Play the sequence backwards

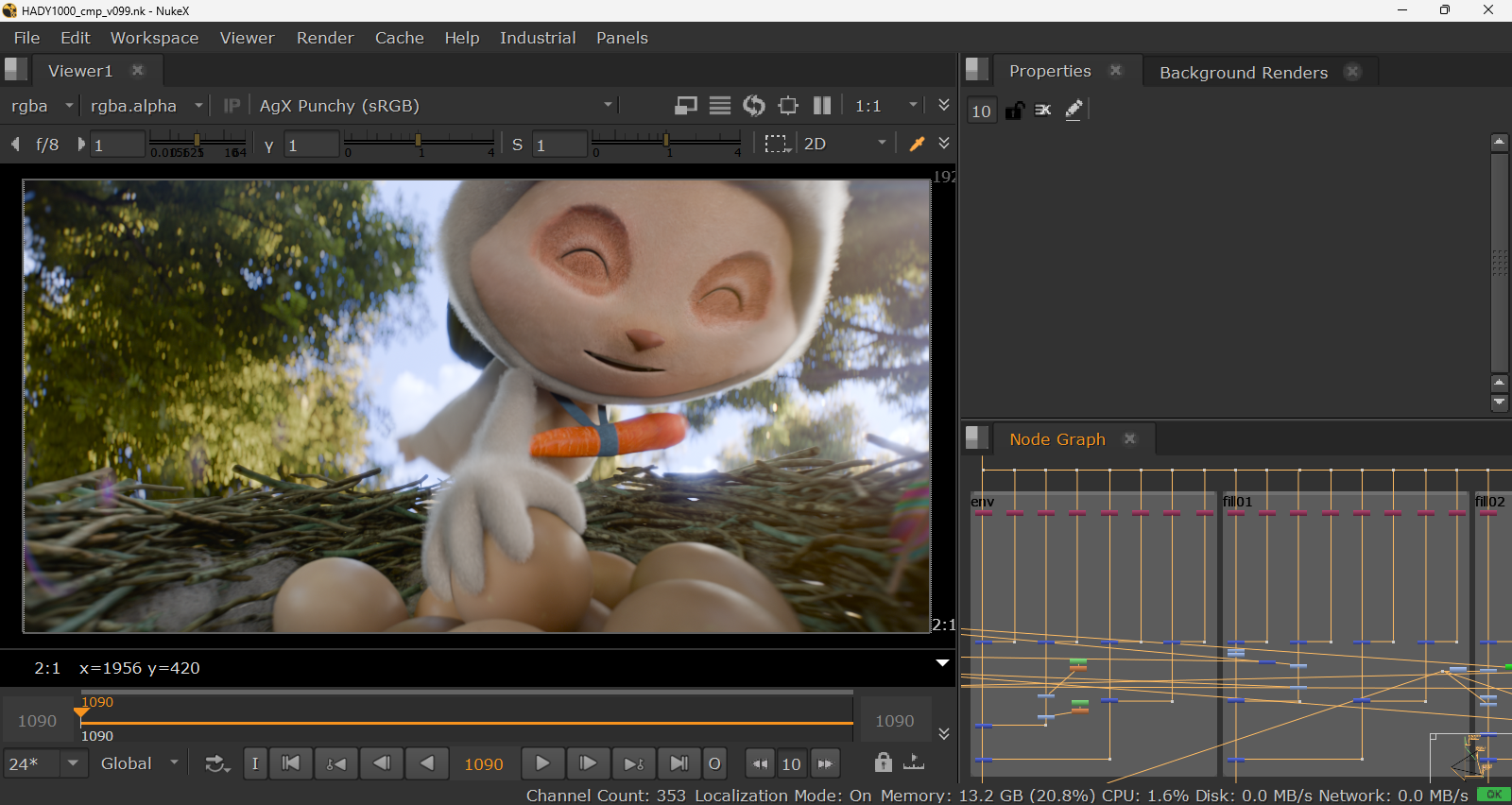click(x=427, y=763)
